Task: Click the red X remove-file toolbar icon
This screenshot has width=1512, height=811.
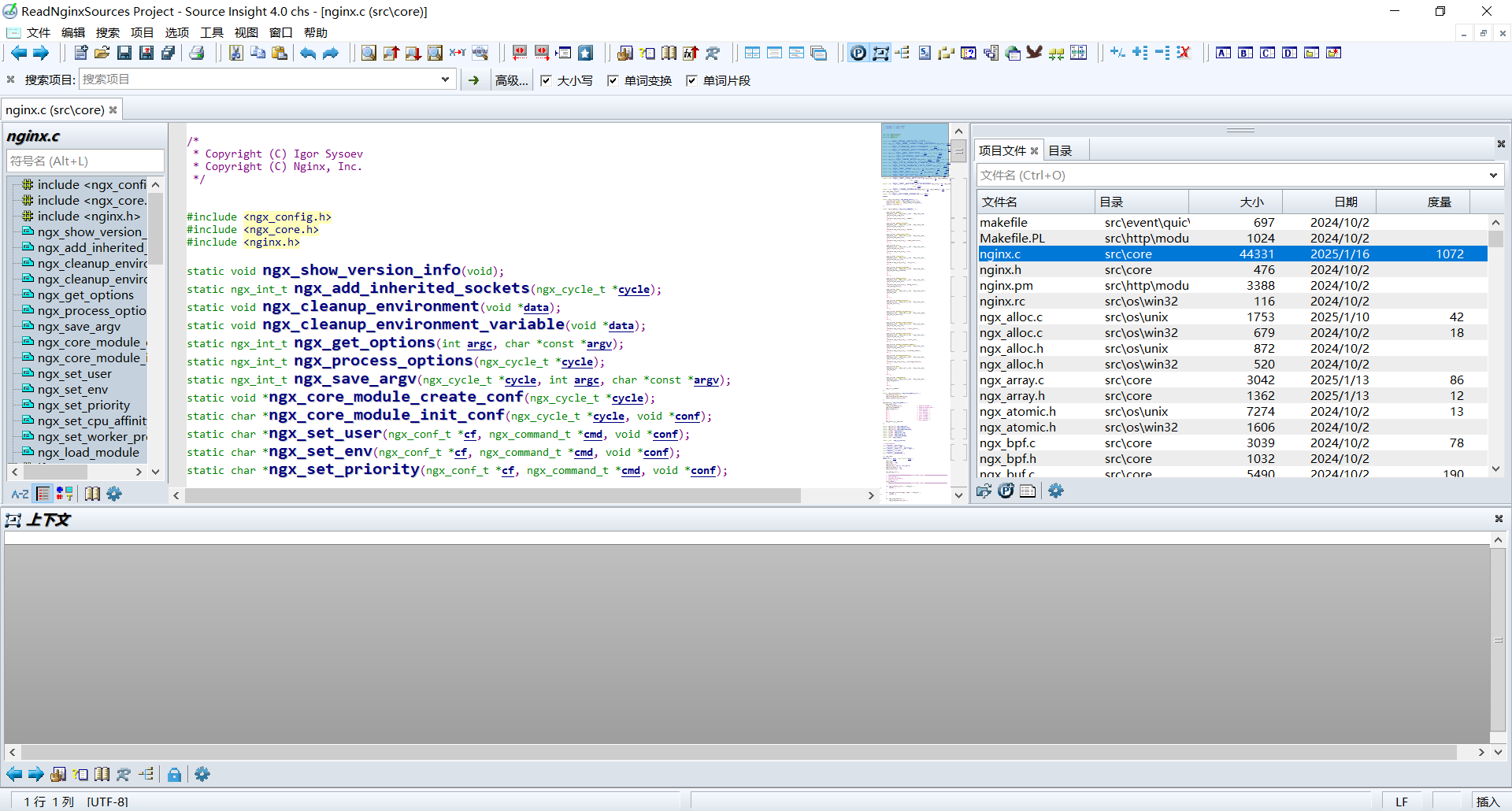Action: coord(1183,53)
